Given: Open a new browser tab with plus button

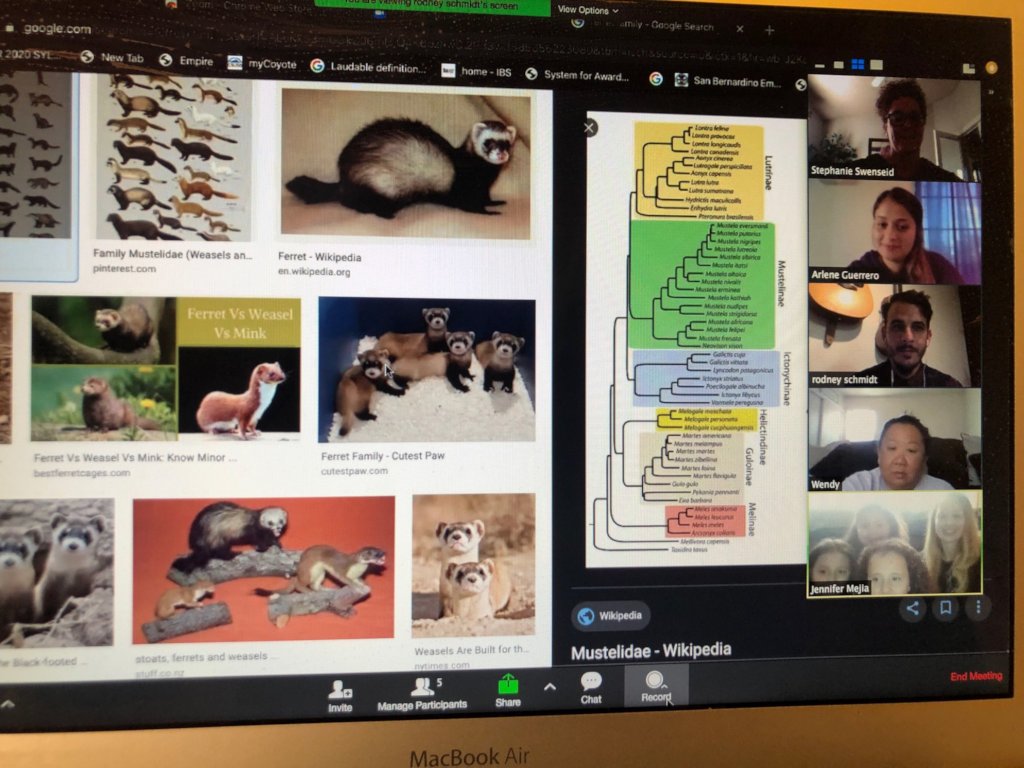Looking at the screenshot, I should click(x=768, y=30).
